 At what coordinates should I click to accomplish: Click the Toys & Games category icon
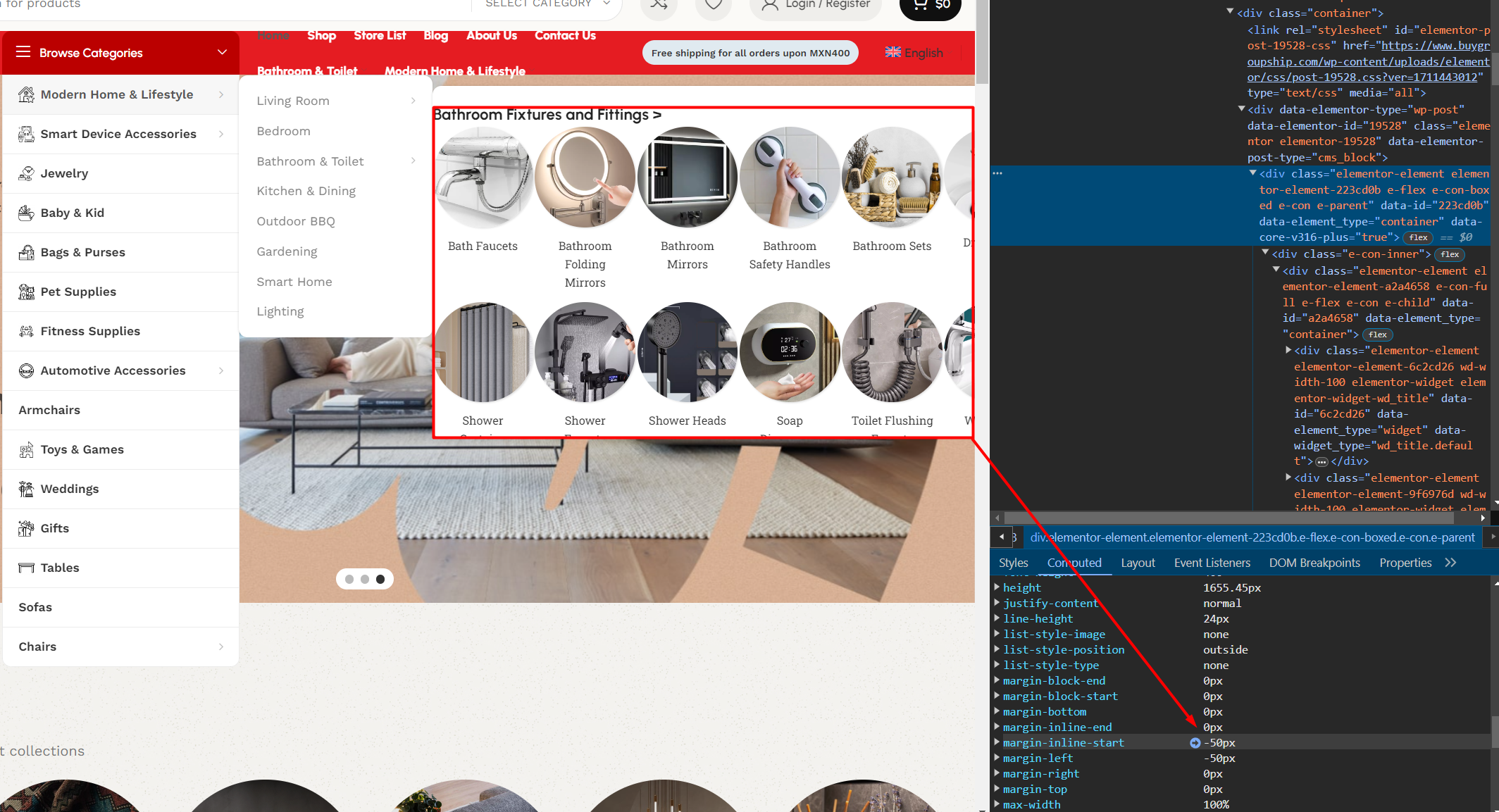(x=26, y=449)
